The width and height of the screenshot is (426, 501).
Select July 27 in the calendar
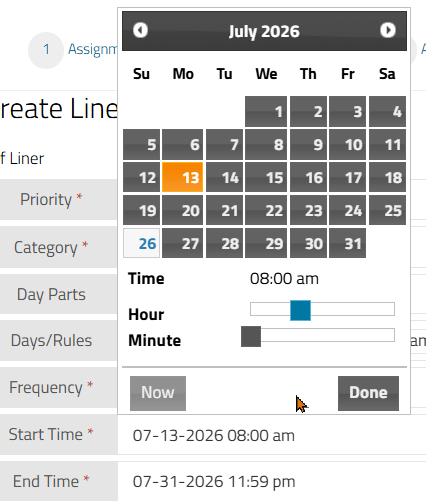pos(183,243)
